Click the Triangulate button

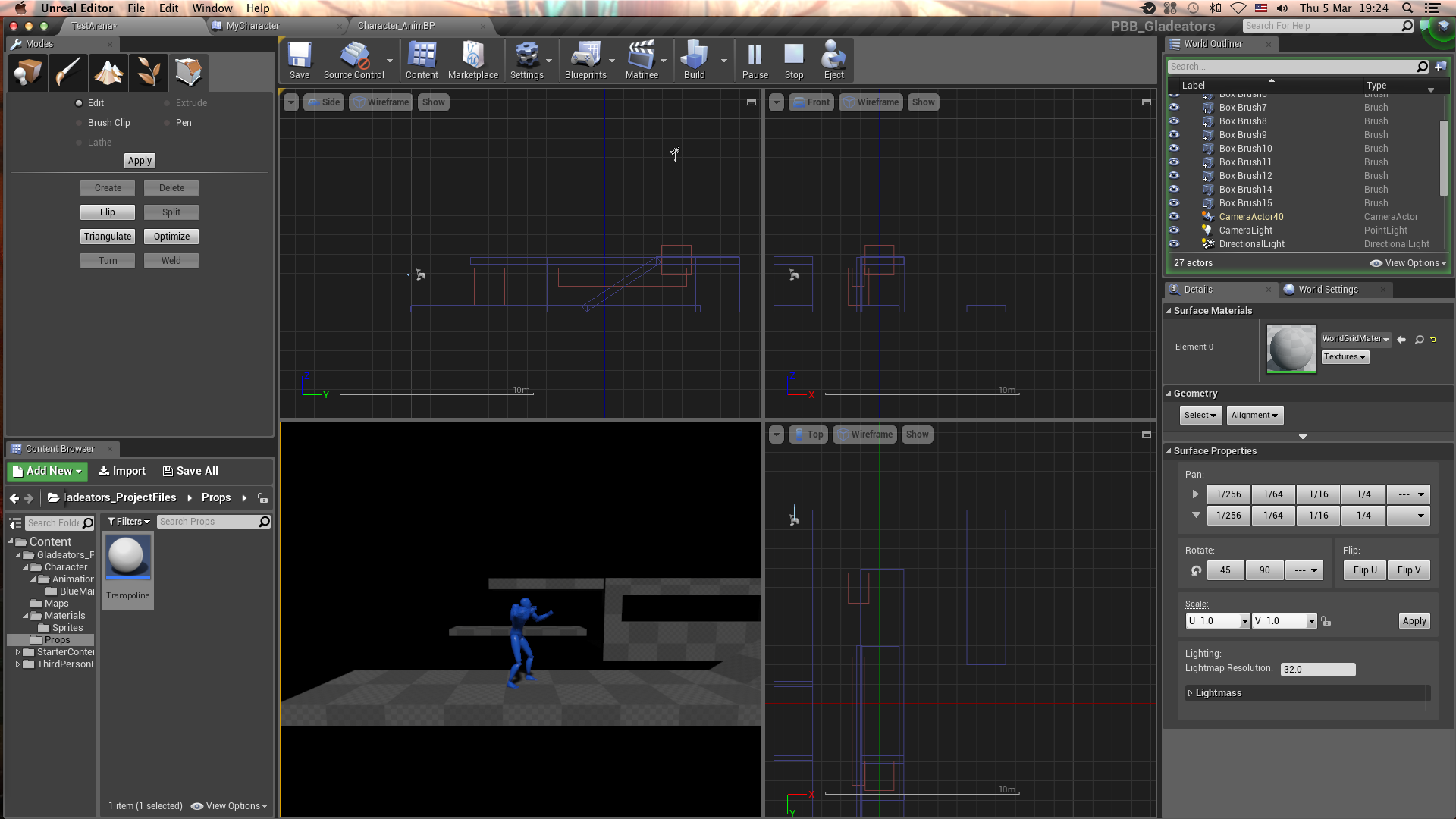108,237
